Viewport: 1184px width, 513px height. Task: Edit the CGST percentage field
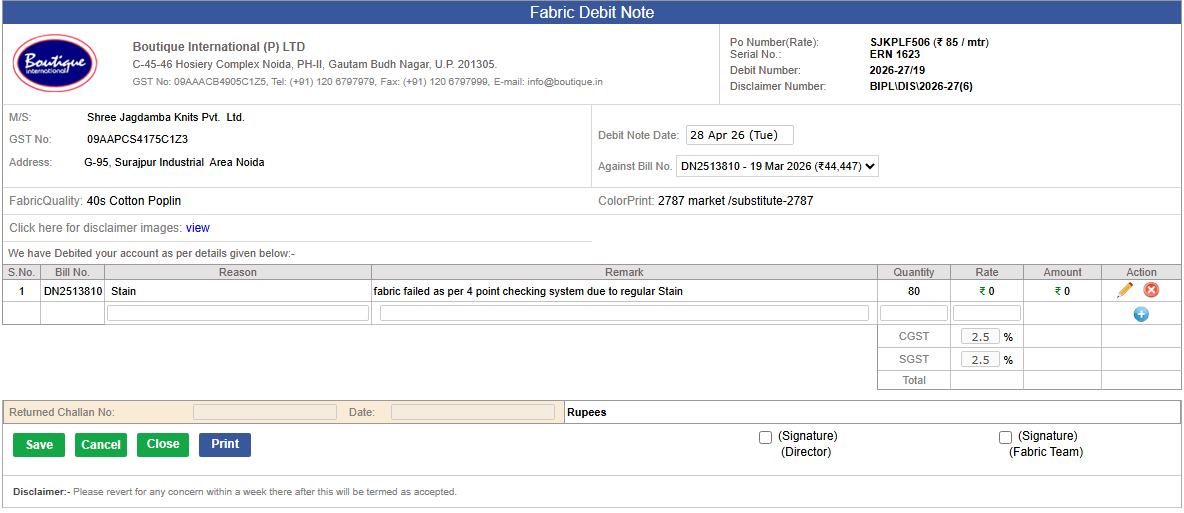click(980, 337)
